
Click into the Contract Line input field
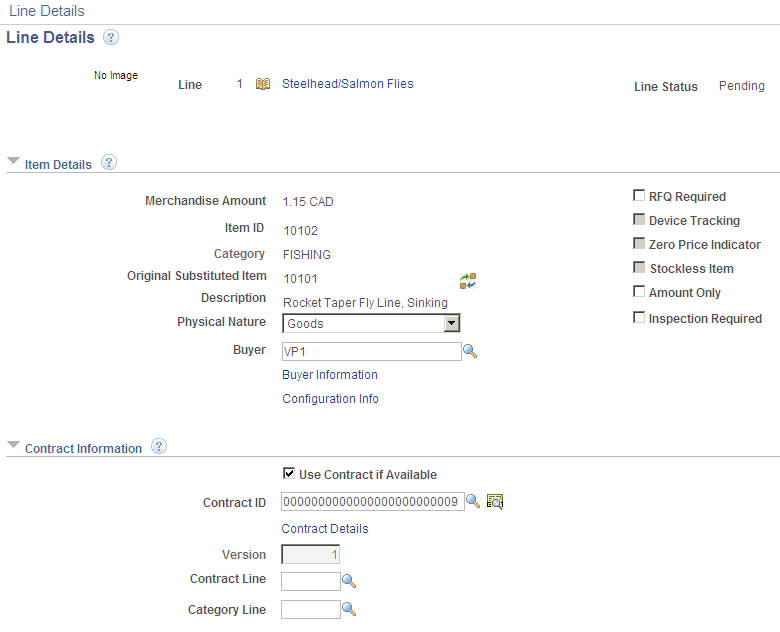pos(311,581)
